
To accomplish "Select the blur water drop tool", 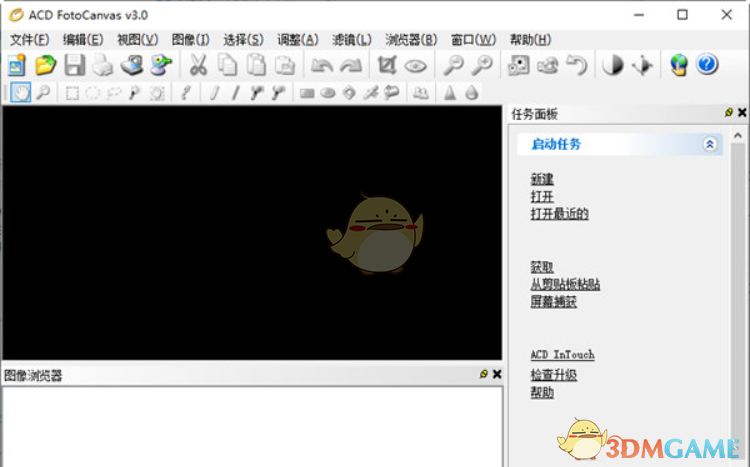I will [472, 93].
